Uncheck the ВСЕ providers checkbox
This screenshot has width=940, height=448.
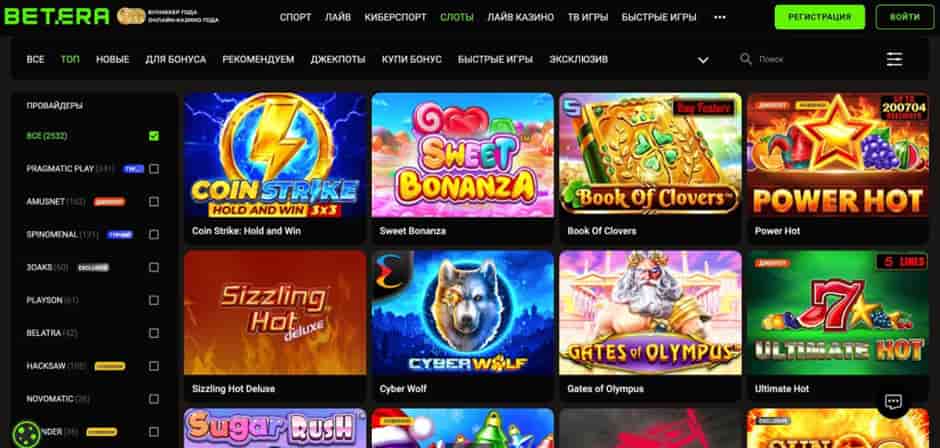click(154, 136)
